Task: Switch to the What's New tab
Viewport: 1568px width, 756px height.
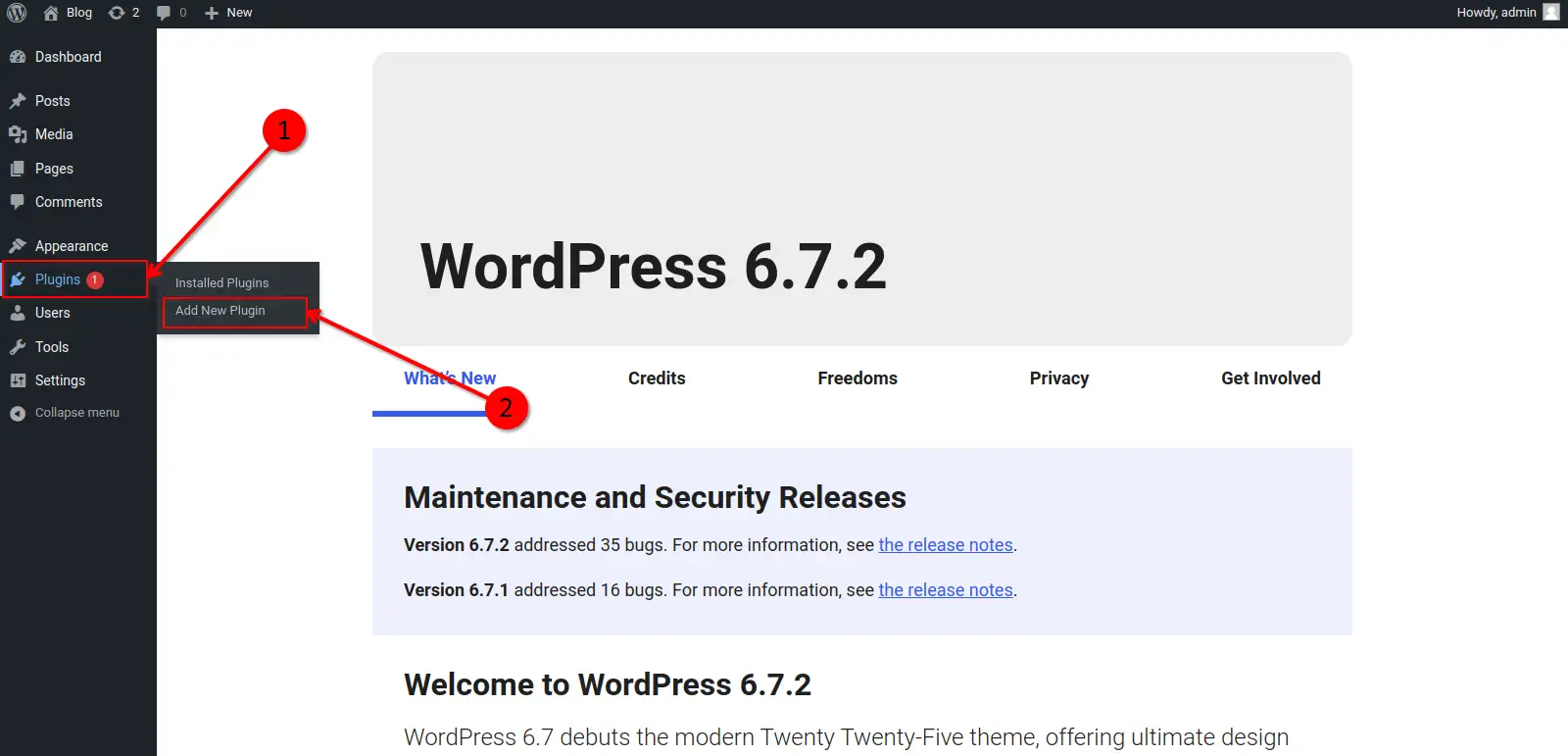Action: pyautogui.click(x=450, y=378)
